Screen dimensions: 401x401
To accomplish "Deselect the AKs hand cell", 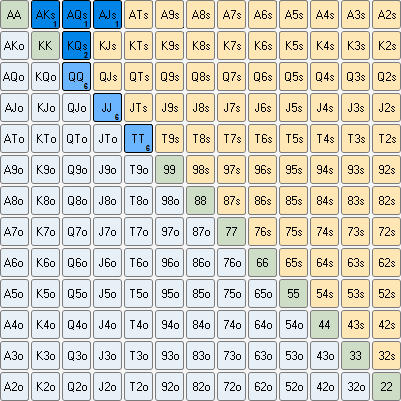I will pos(46,14).
